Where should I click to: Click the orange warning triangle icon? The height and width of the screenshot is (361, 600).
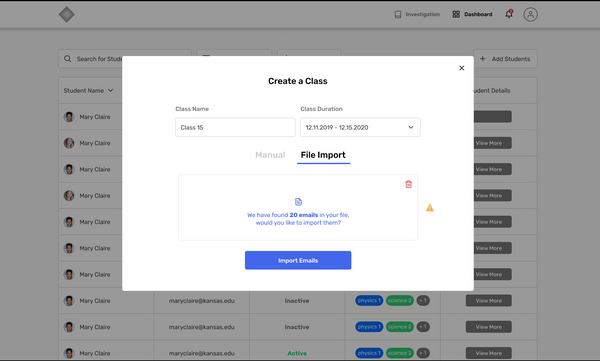pyautogui.click(x=430, y=208)
